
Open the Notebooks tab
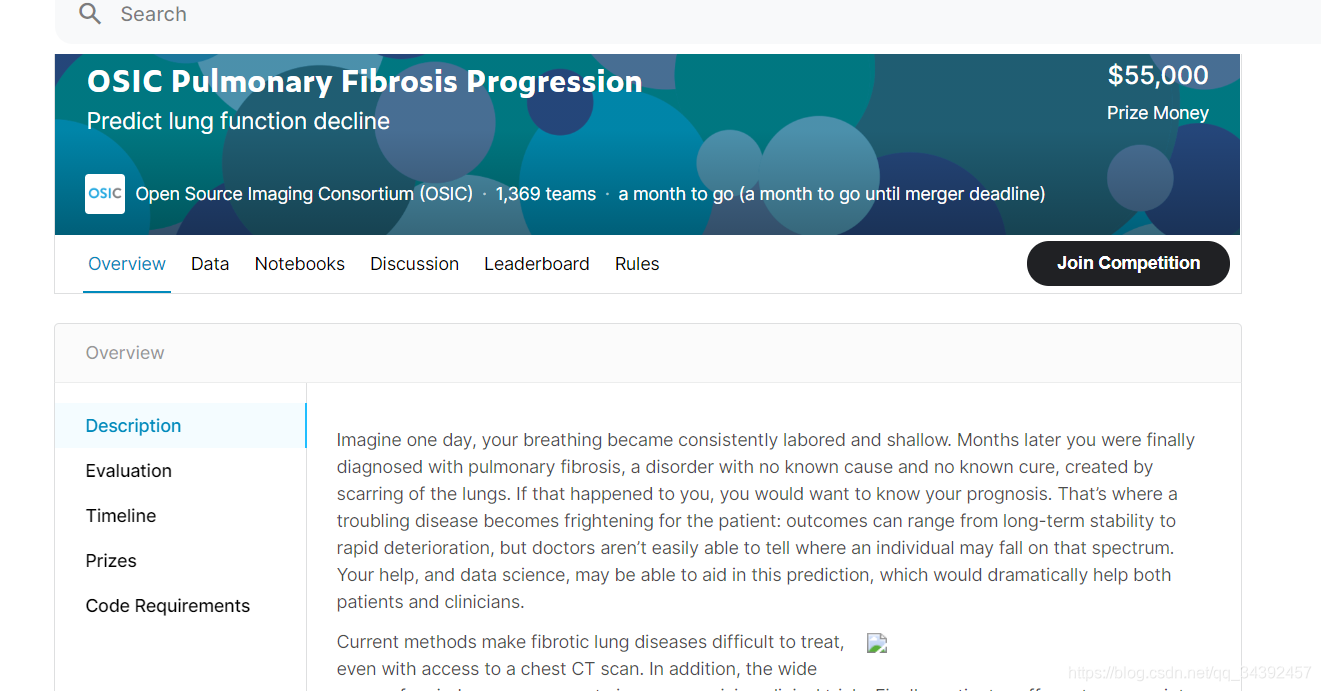pos(300,264)
